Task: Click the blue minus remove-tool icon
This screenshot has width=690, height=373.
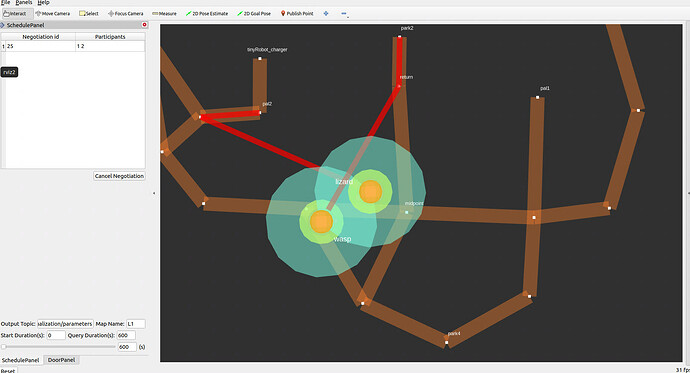Action: (344, 13)
